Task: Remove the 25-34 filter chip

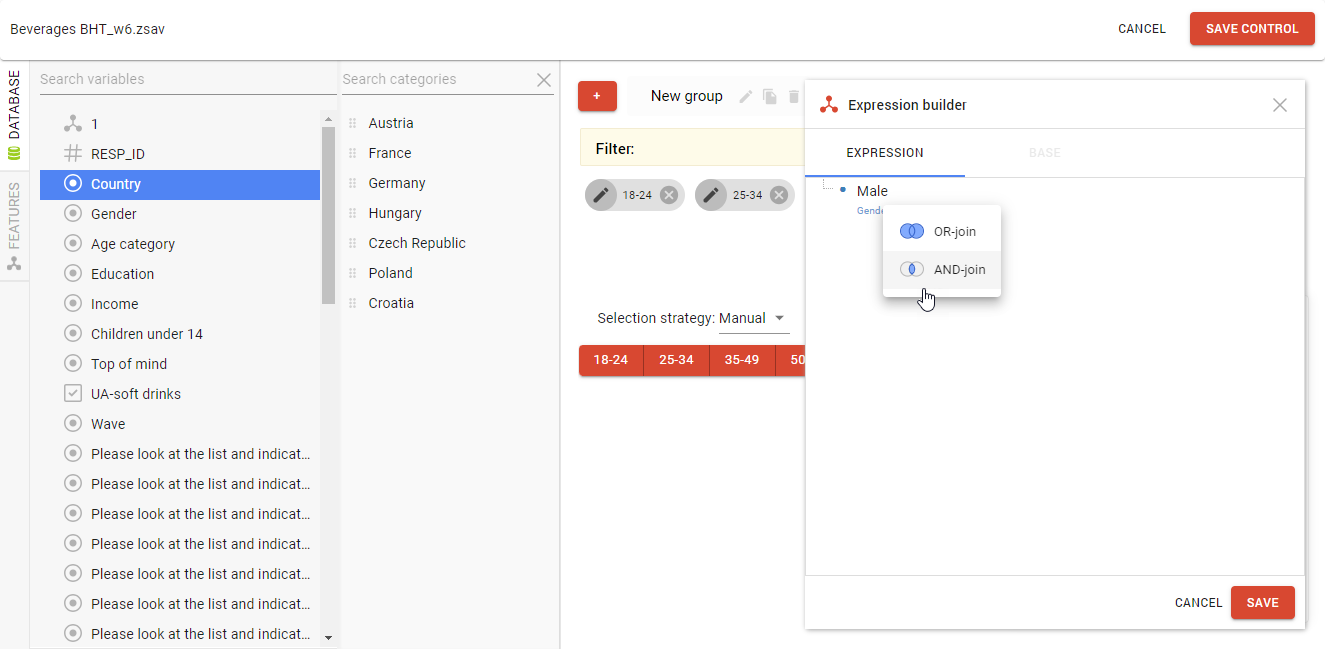Action: [x=779, y=195]
